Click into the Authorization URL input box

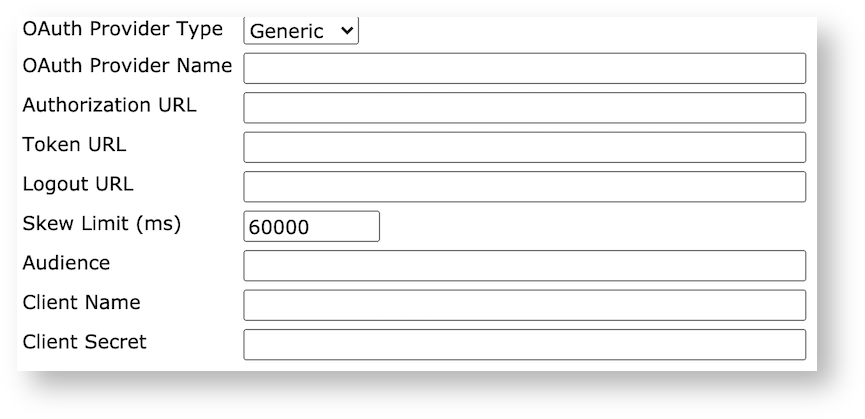(x=524, y=108)
